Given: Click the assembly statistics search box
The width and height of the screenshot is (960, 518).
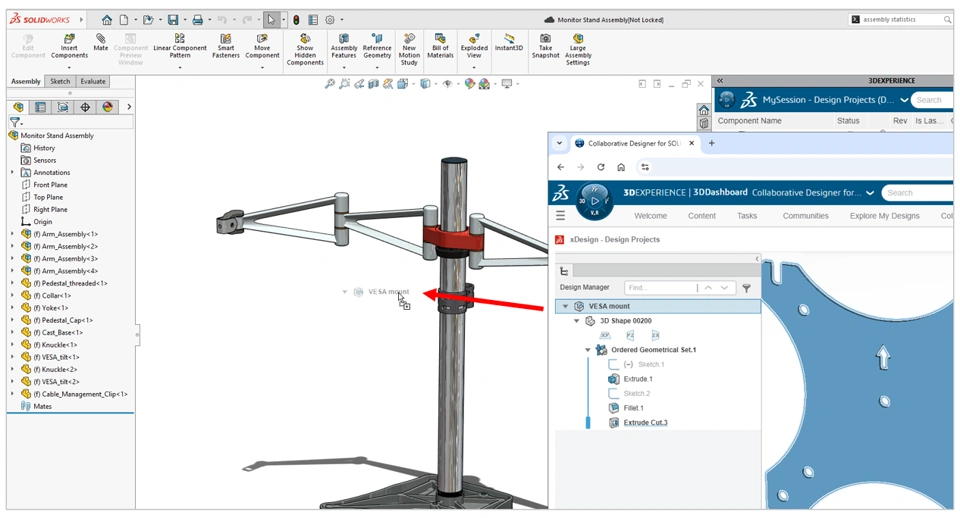Looking at the screenshot, I should pos(900,20).
